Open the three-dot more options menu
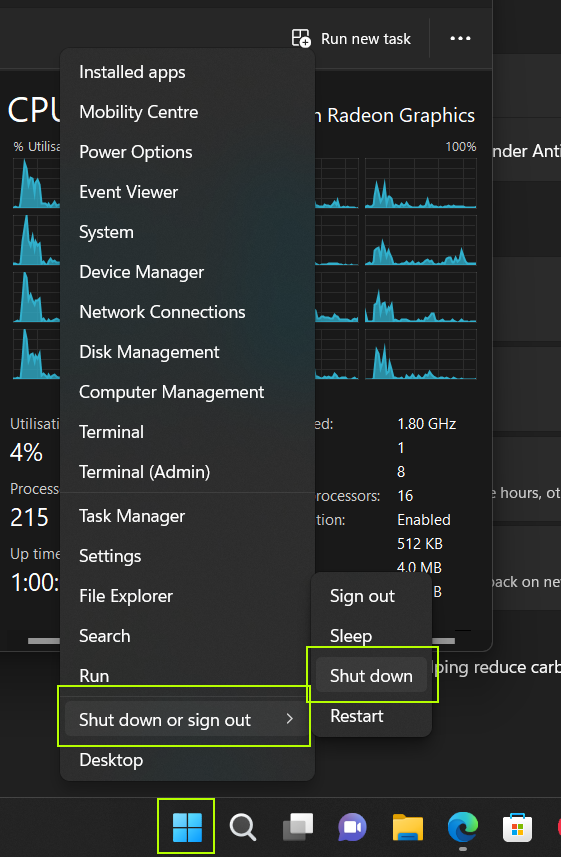The width and height of the screenshot is (561, 857). [x=460, y=38]
